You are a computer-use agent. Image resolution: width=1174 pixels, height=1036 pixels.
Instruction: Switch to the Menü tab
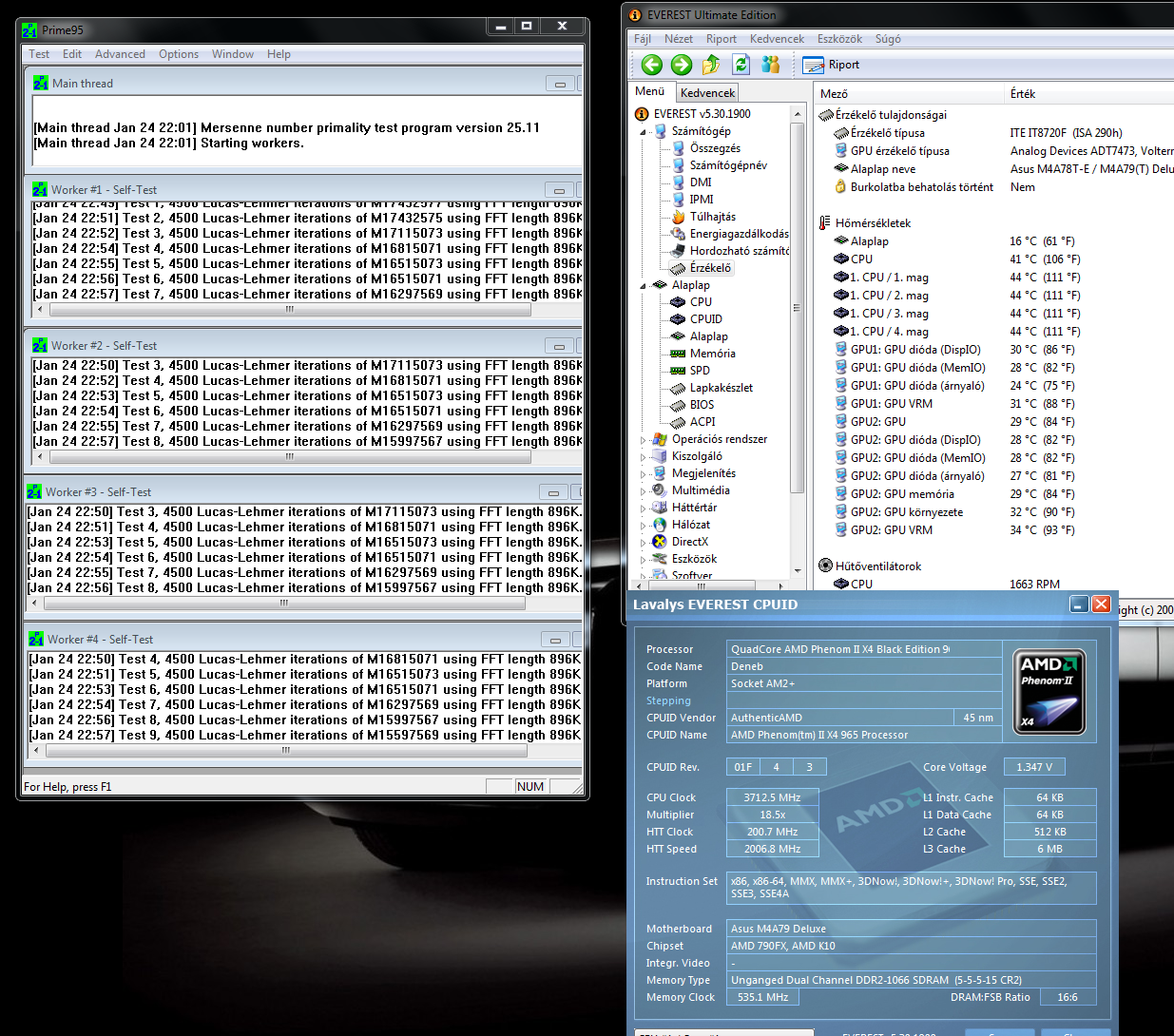pos(650,91)
